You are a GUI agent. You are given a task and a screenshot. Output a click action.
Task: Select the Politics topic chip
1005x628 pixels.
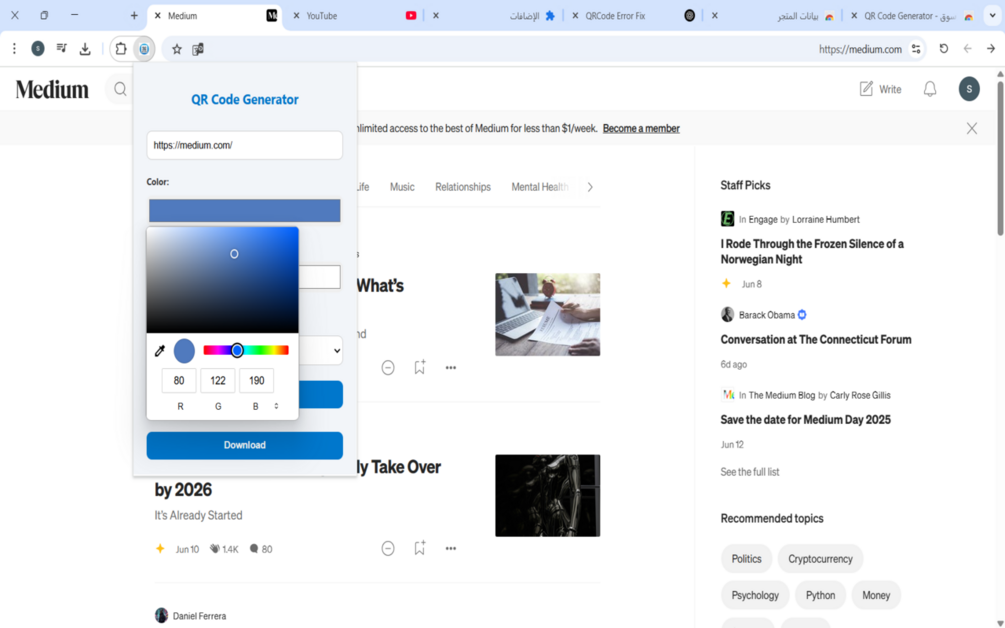pos(747,559)
